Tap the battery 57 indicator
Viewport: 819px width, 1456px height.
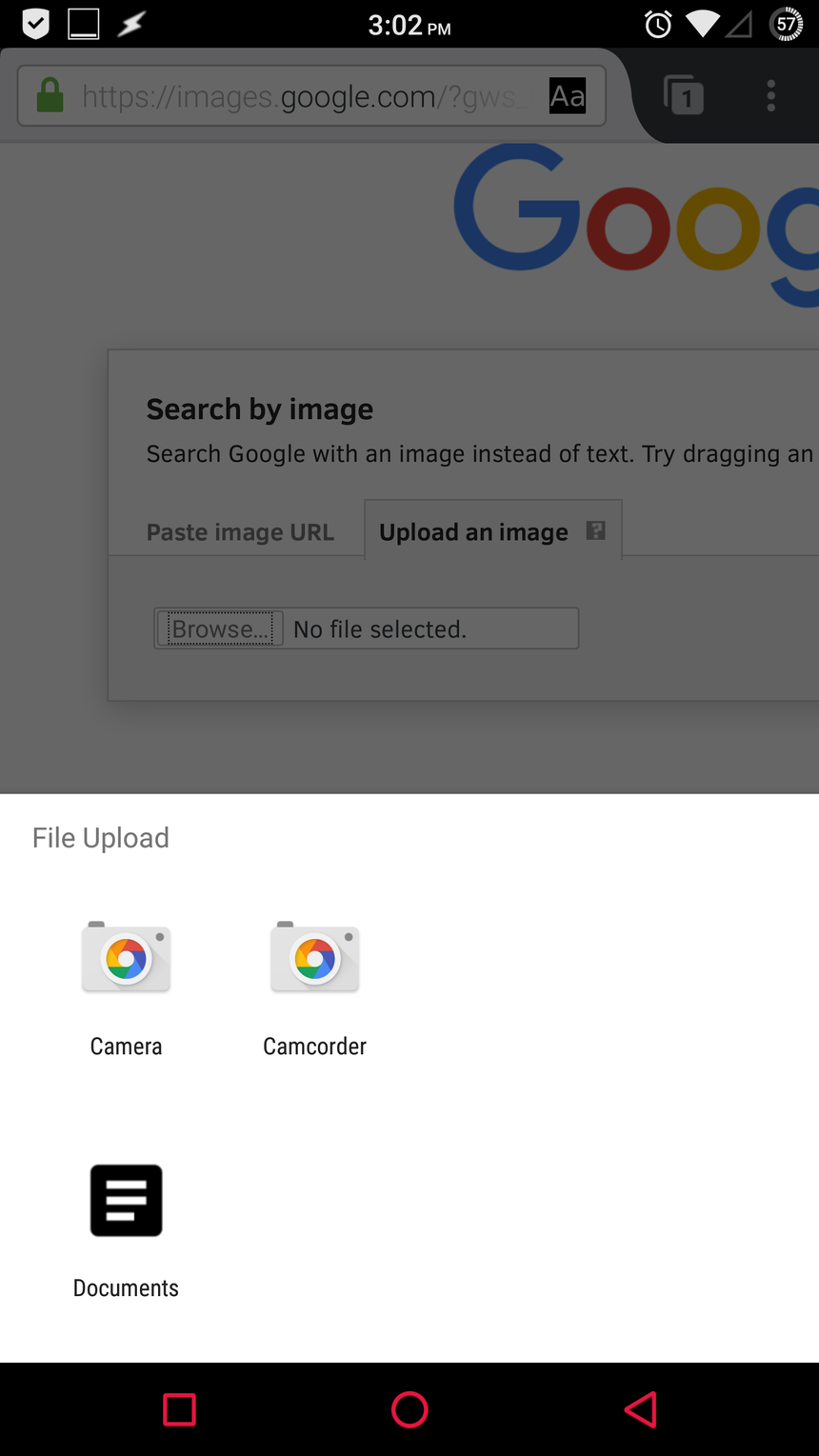tap(787, 25)
